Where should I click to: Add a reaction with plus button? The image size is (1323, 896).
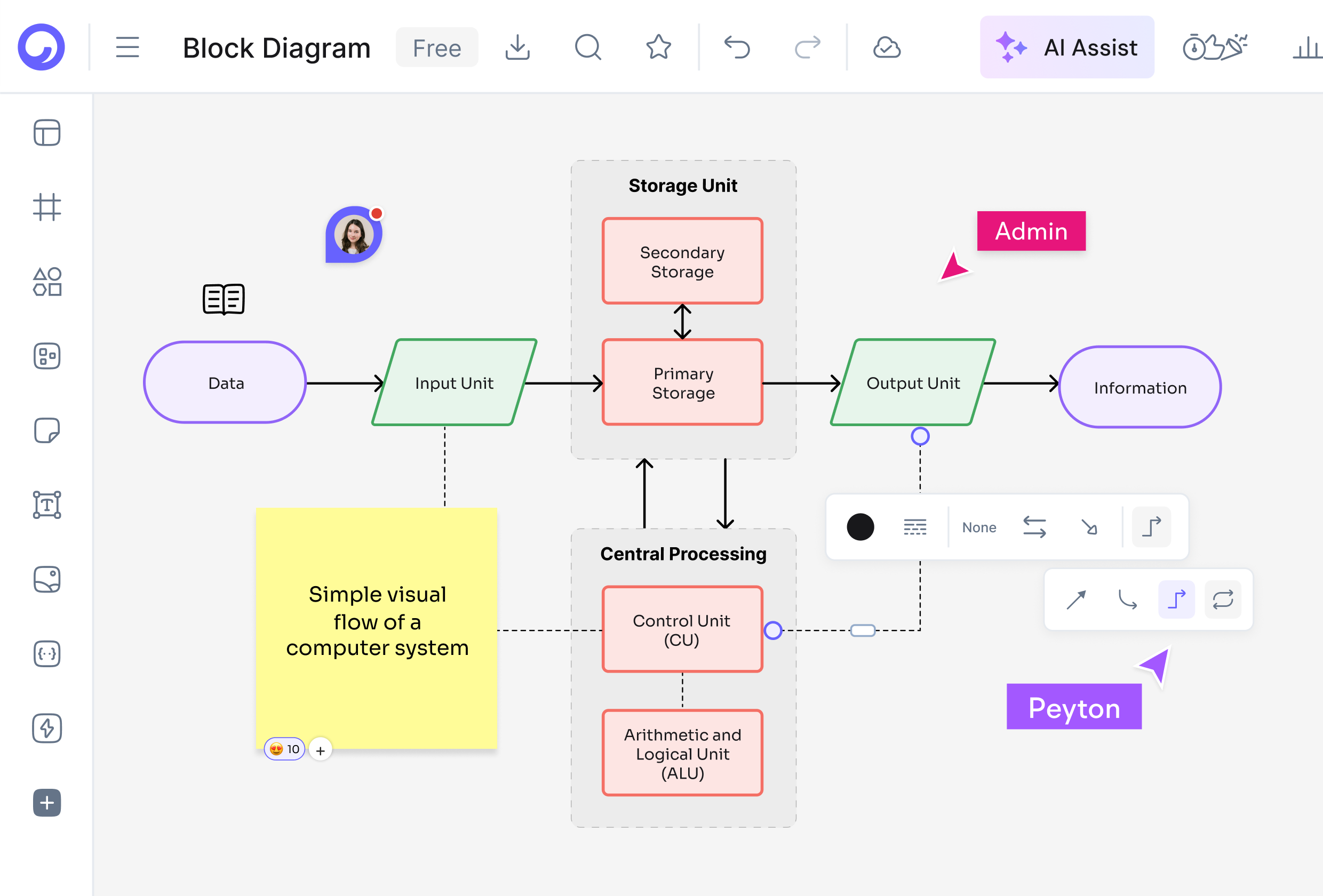321,750
